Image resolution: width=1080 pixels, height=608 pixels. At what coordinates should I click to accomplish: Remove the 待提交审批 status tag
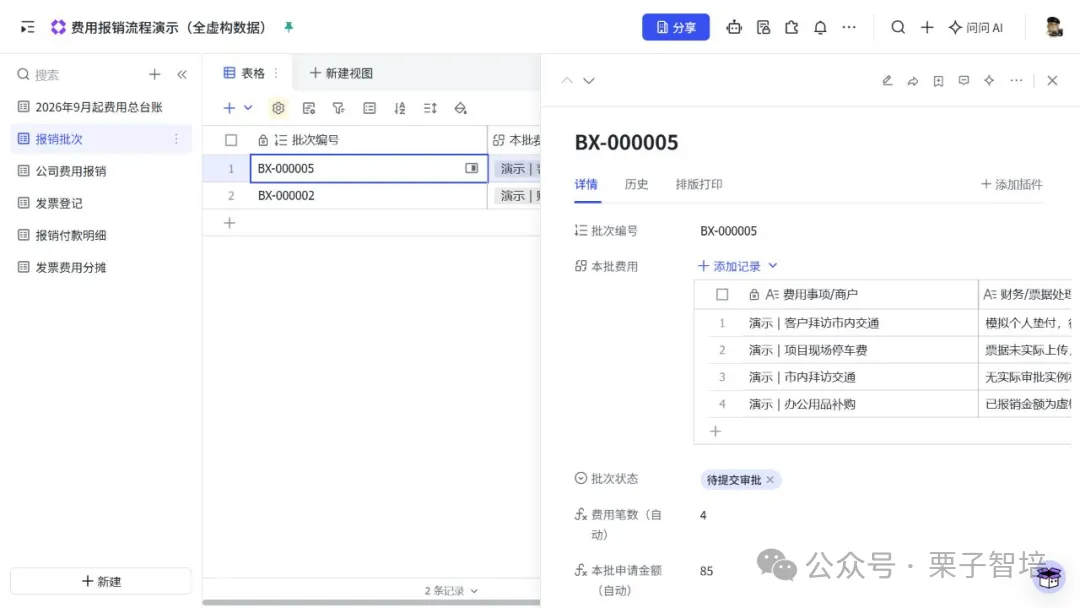tap(770, 480)
